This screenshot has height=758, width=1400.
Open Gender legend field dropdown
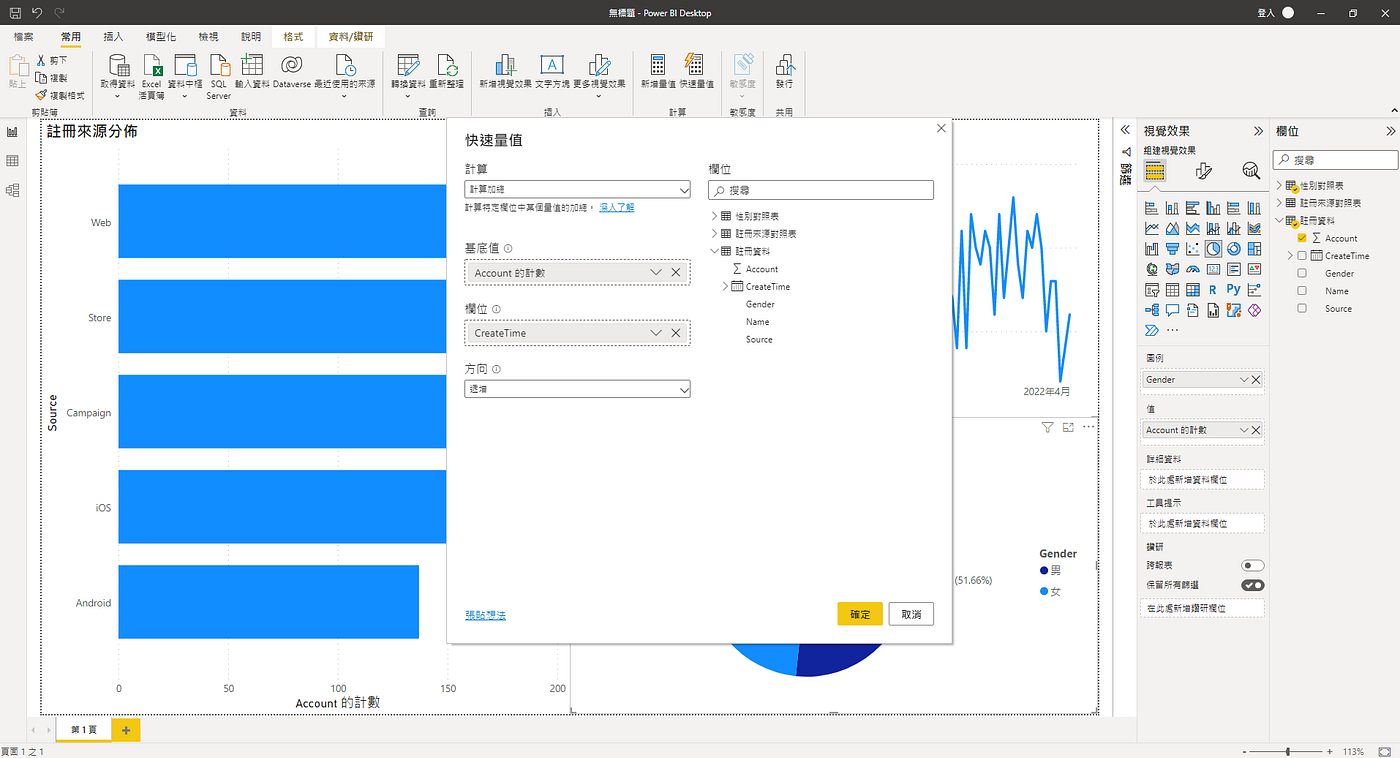click(x=1244, y=380)
